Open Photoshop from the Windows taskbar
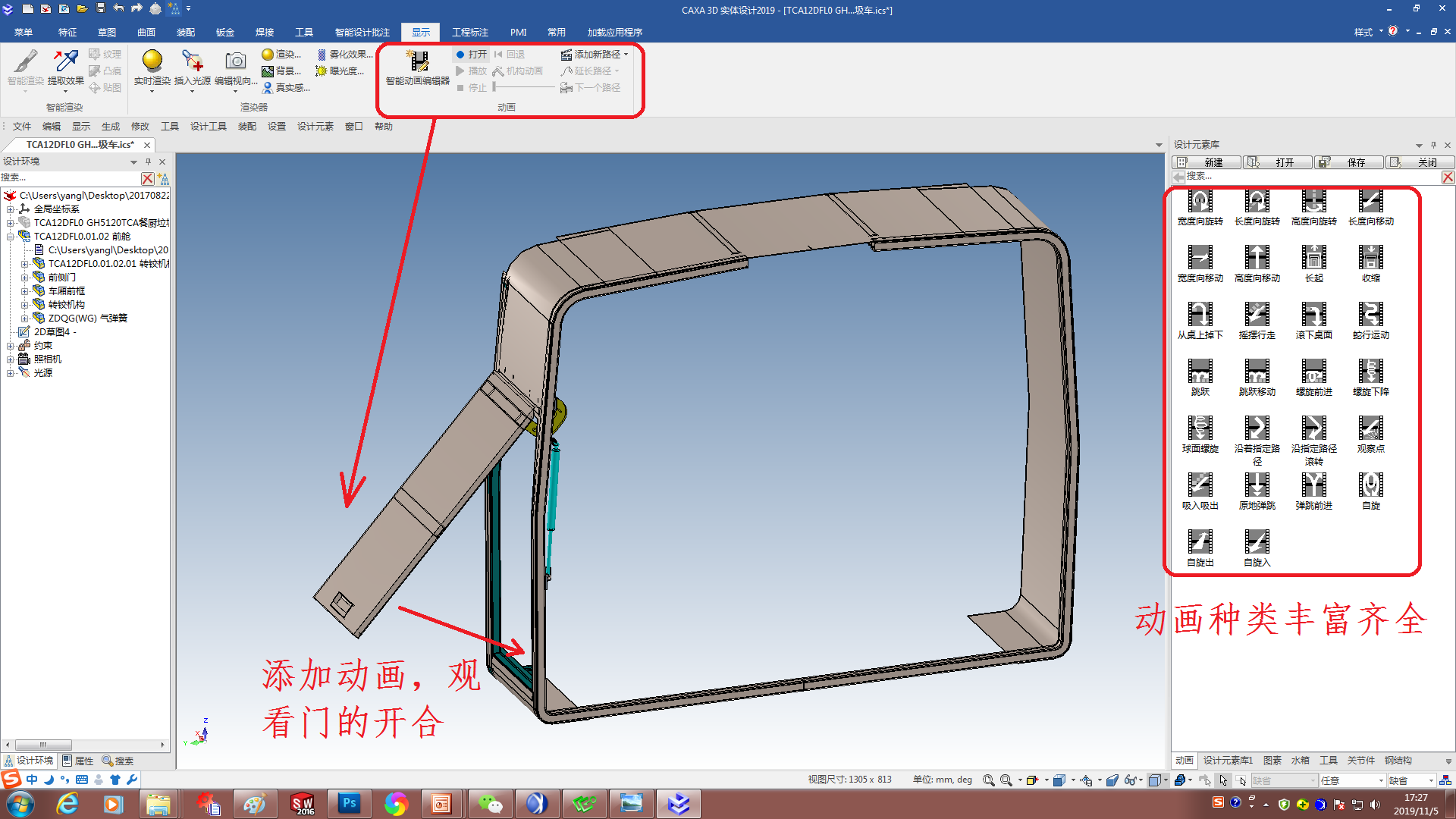The width and height of the screenshot is (1456, 819). (x=350, y=803)
